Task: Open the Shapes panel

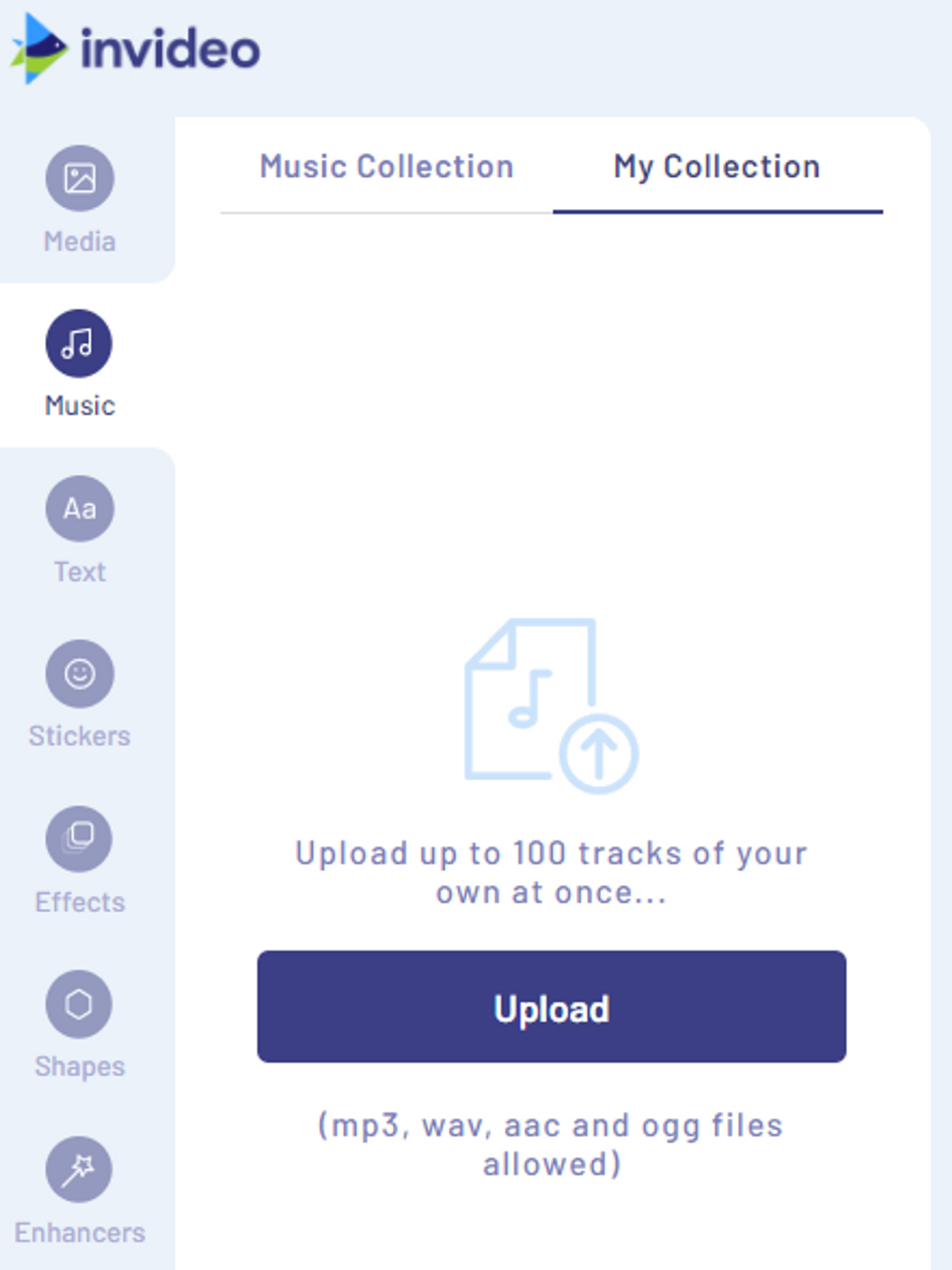Action: click(x=79, y=1003)
